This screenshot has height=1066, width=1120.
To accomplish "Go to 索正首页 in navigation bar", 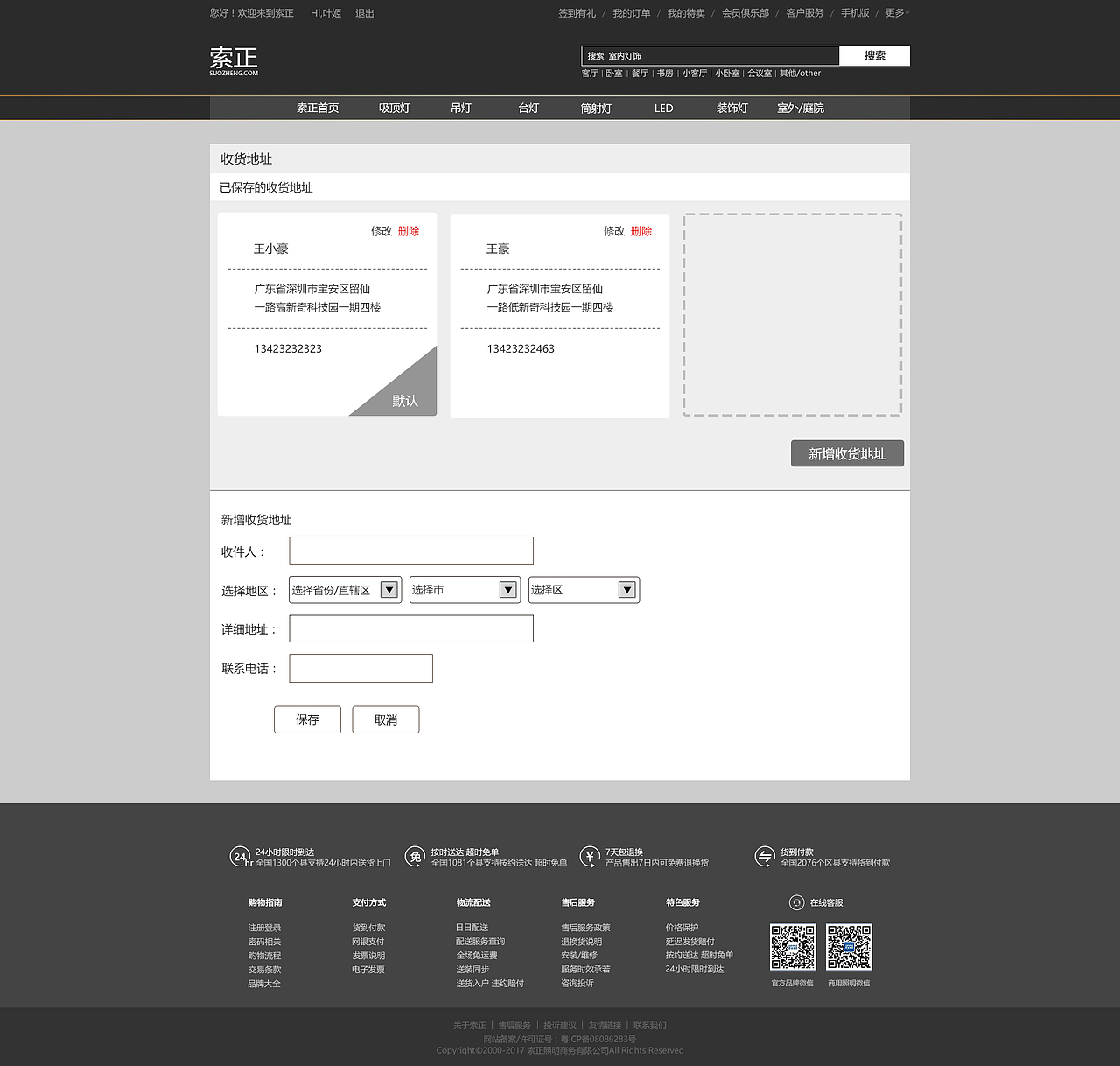I will coord(318,109).
